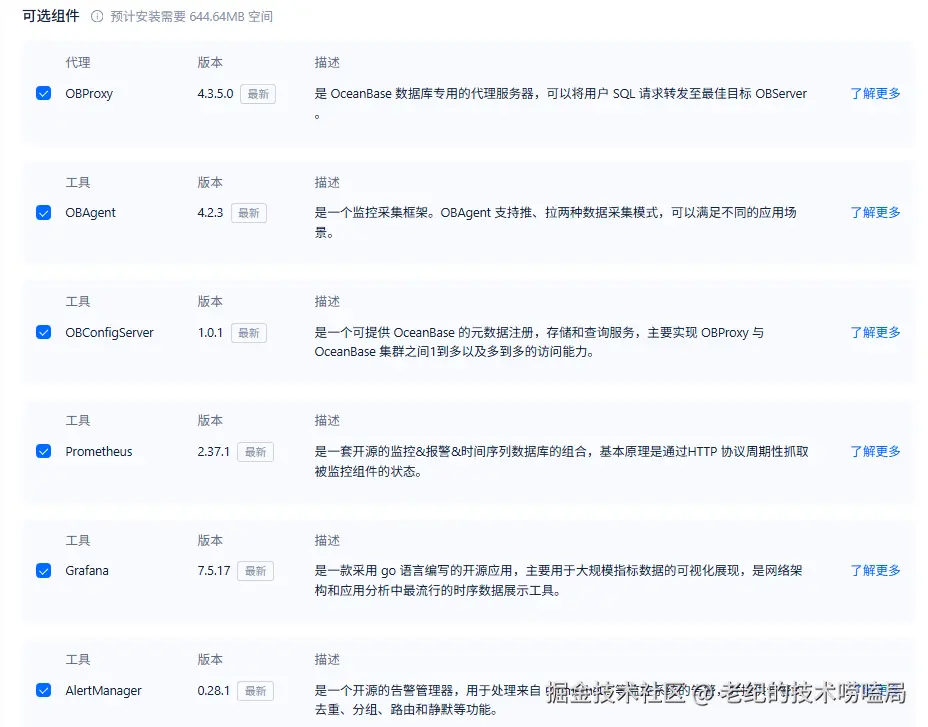Viewport: 928px width, 727px height.
Task: Select the 最新 tag of OBConfigServer 1.0.1
Action: coord(249,333)
